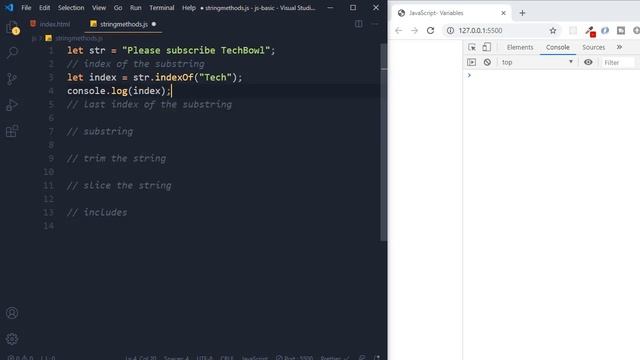Image resolution: width=640 pixels, height=360 pixels.
Task: Show the console sidebar
Action: (x=471, y=62)
